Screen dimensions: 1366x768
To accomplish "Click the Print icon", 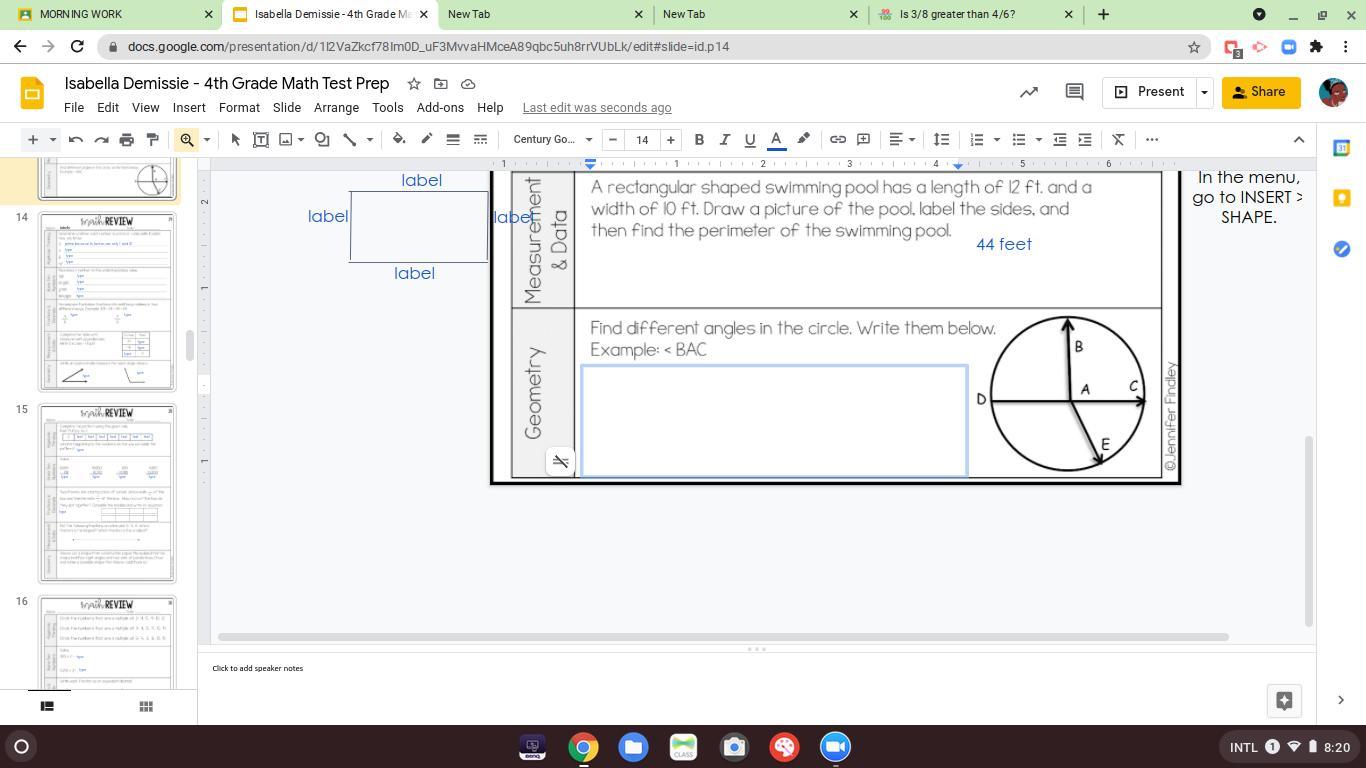I will click(x=127, y=139).
